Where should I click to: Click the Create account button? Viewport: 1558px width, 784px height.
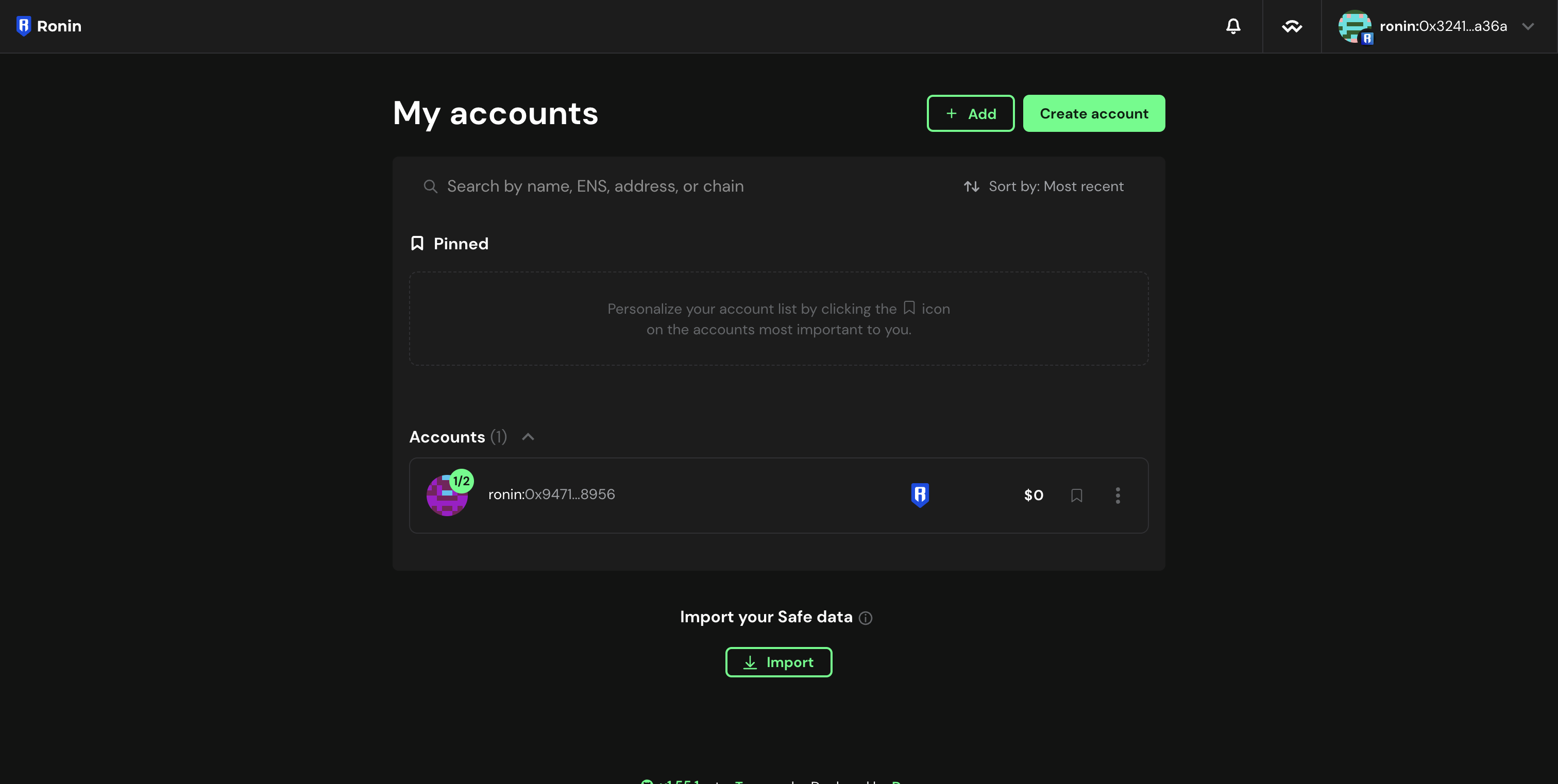point(1093,114)
